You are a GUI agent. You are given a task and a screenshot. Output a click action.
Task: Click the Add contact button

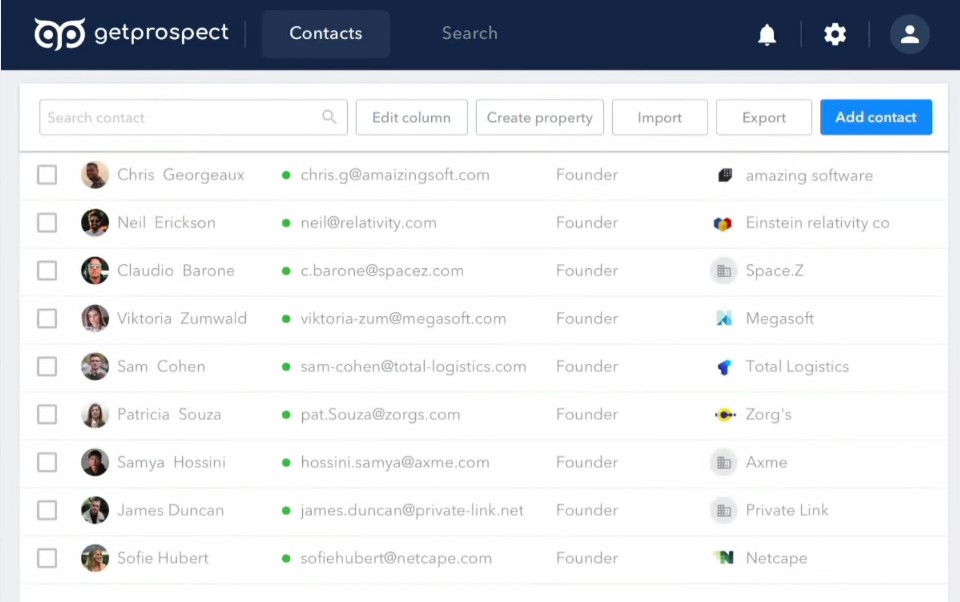coord(876,117)
